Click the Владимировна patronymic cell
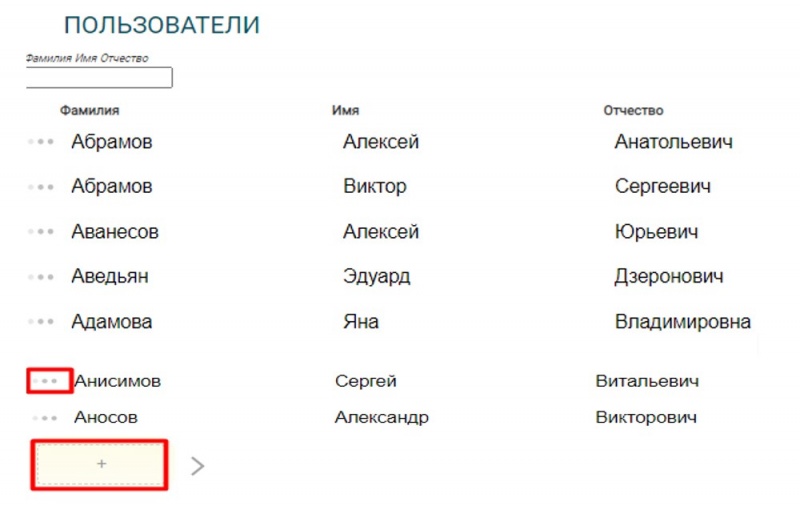800x506 pixels. [x=682, y=322]
